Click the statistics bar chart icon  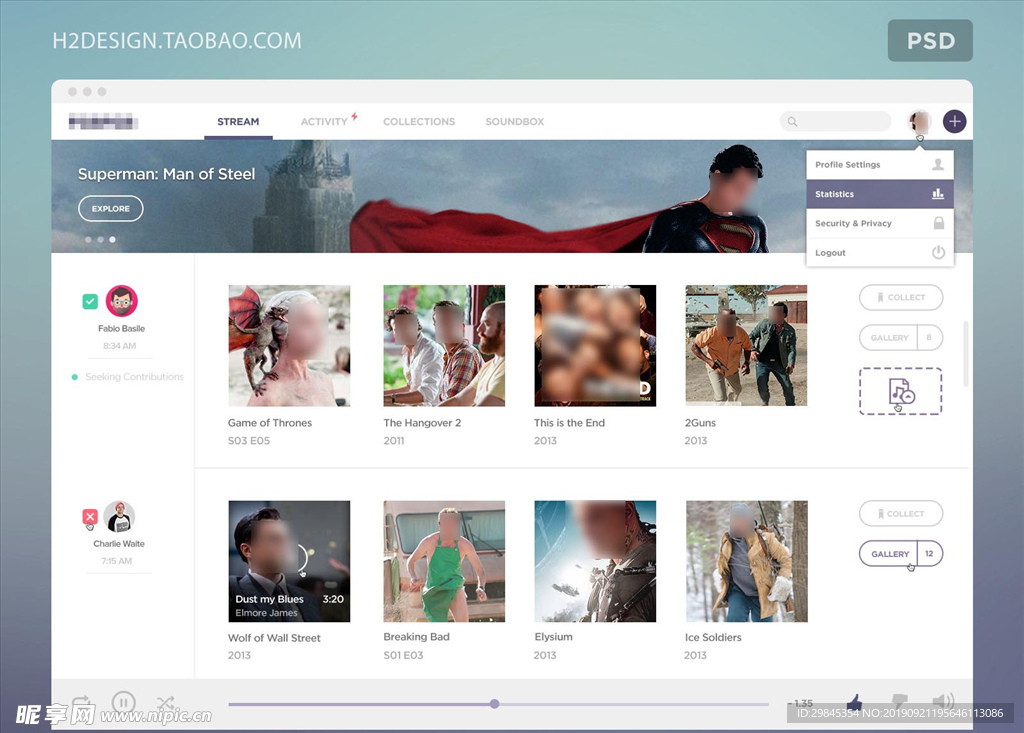[x=938, y=193]
